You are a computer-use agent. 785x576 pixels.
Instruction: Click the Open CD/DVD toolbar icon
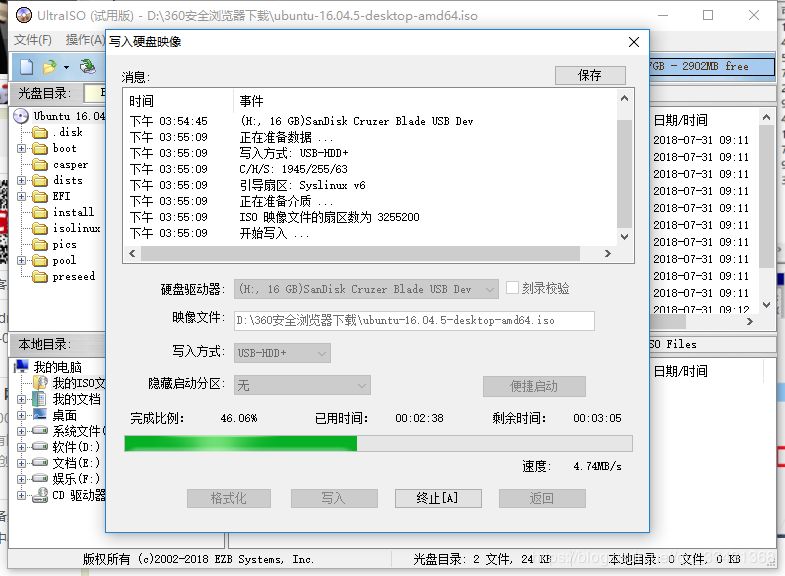point(88,67)
